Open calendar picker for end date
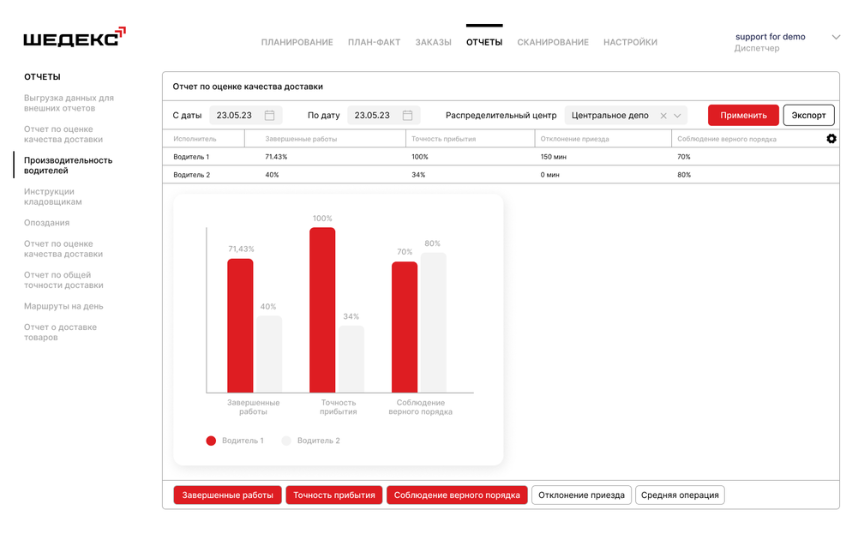The image size is (864, 534). [407, 115]
